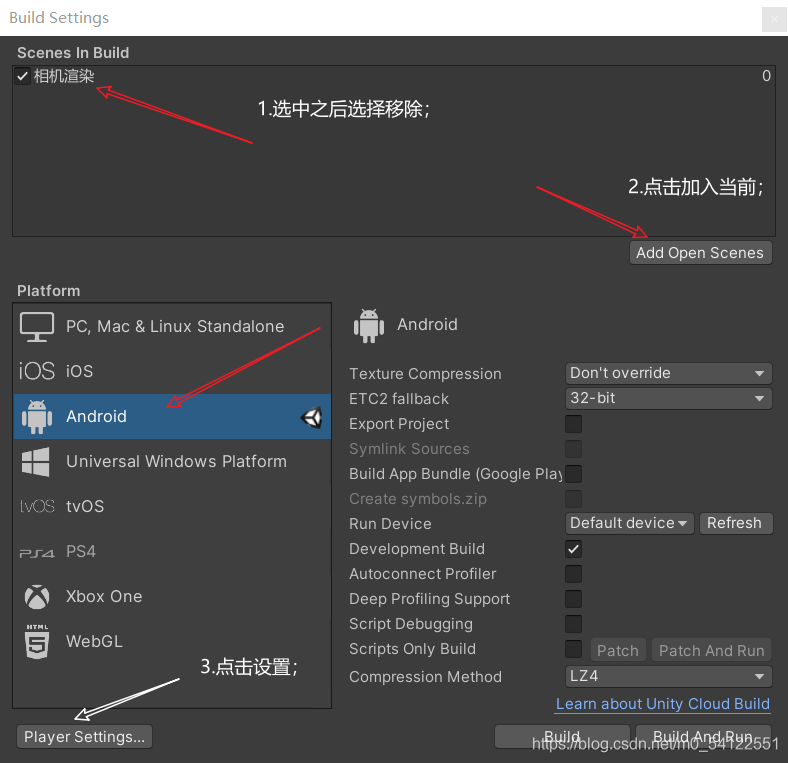
Task: Click the Refresh button for Run Device
Action: (x=736, y=523)
